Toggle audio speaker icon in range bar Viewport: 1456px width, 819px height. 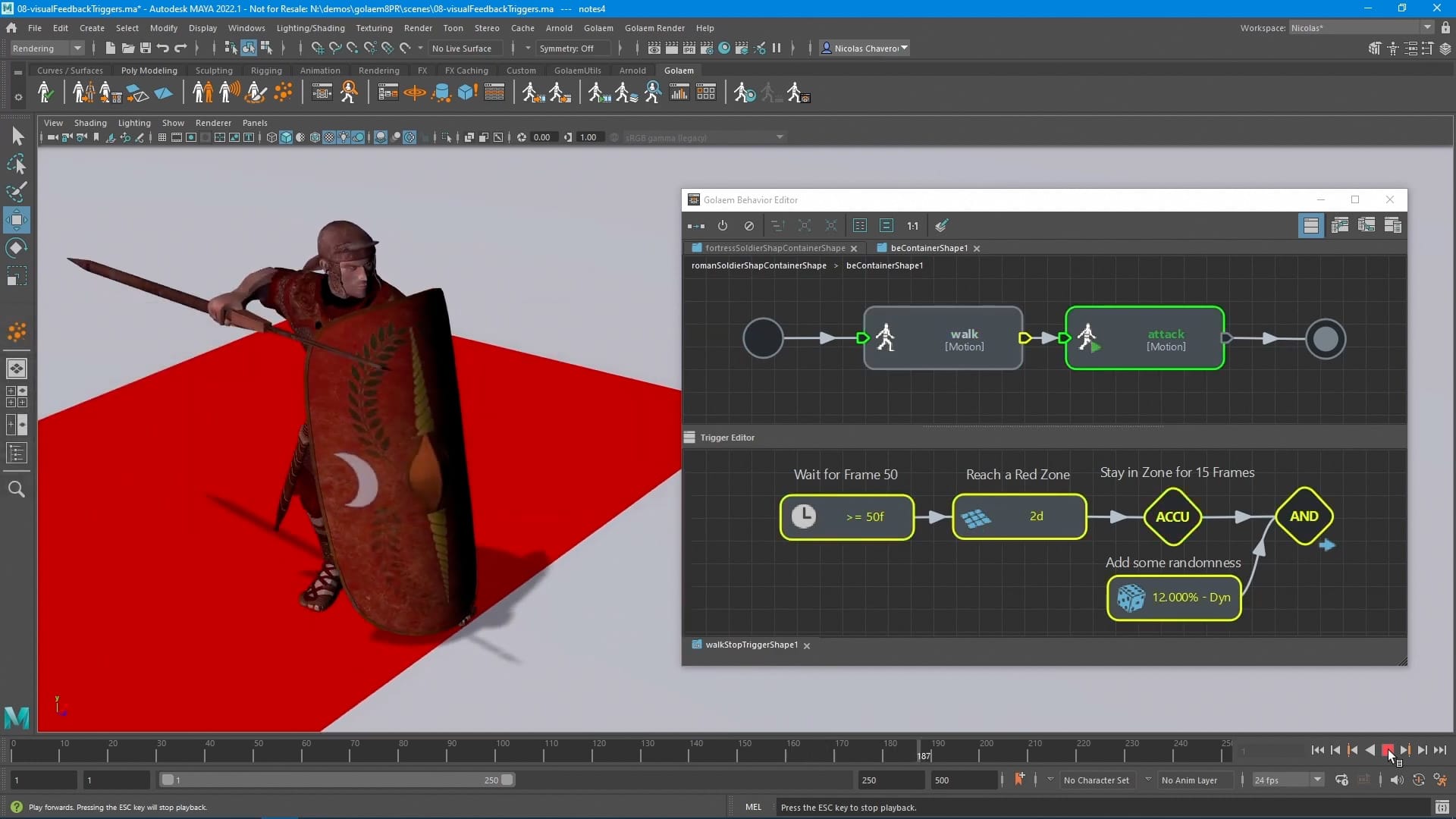pos(1396,780)
